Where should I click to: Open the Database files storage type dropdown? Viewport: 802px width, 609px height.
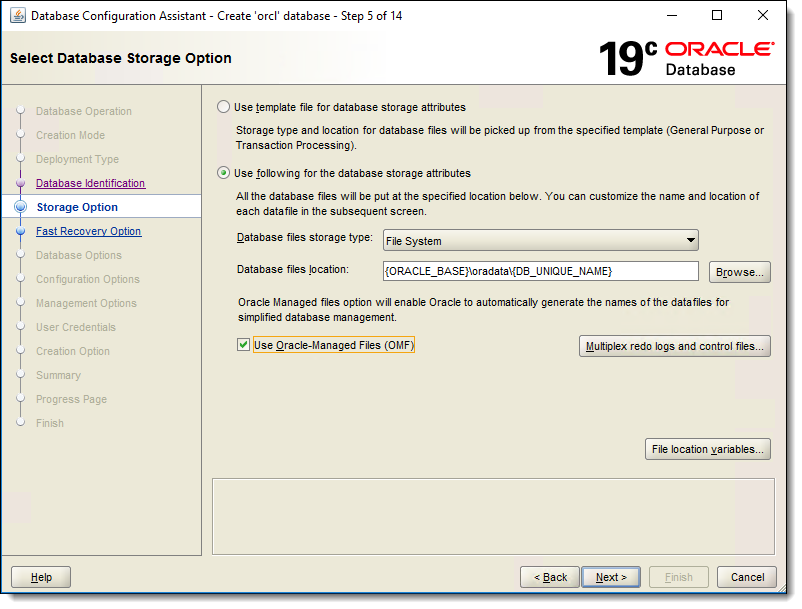[x=541, y=240]
